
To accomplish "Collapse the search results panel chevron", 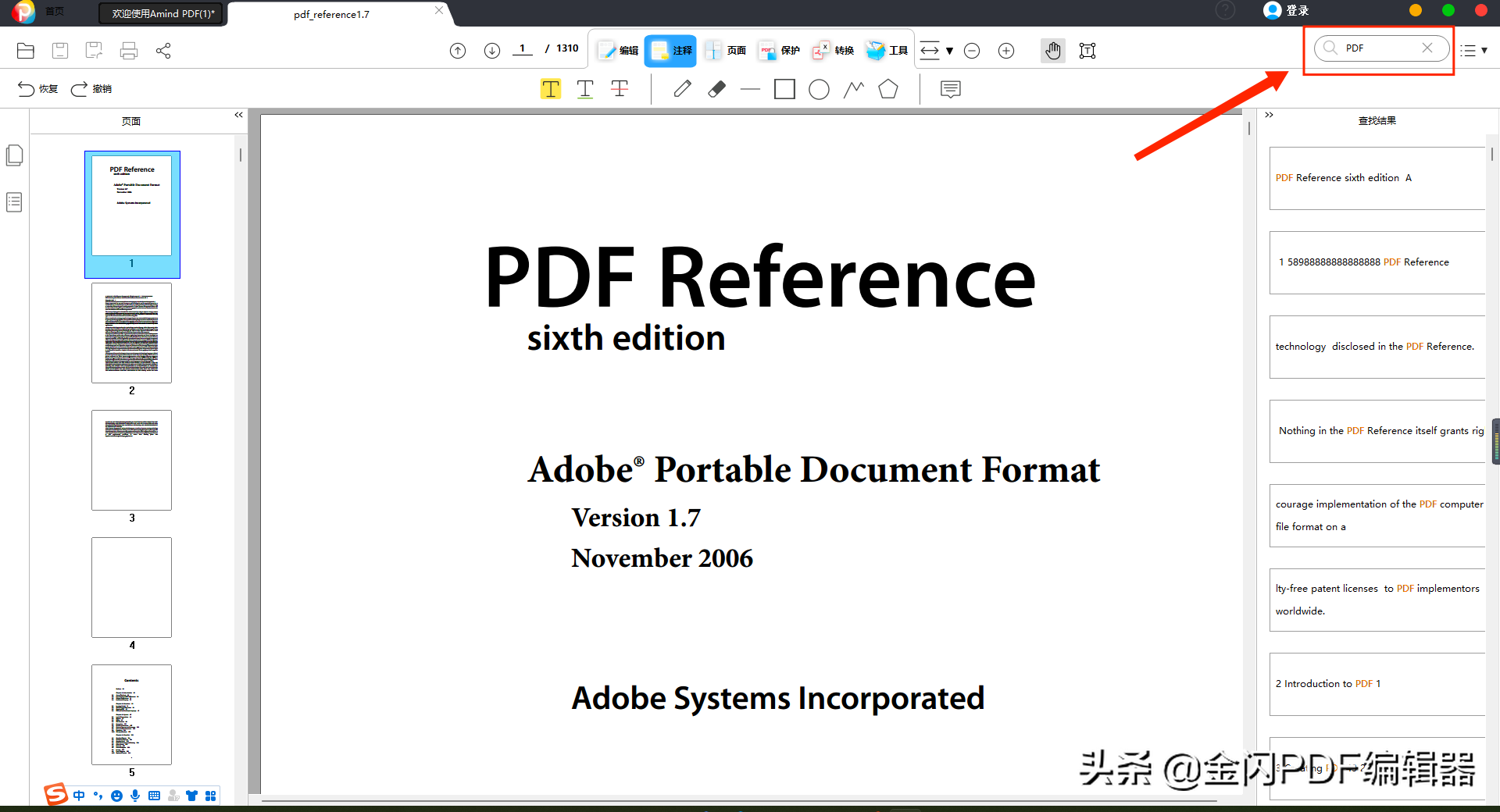I will tap(1270, 115).
